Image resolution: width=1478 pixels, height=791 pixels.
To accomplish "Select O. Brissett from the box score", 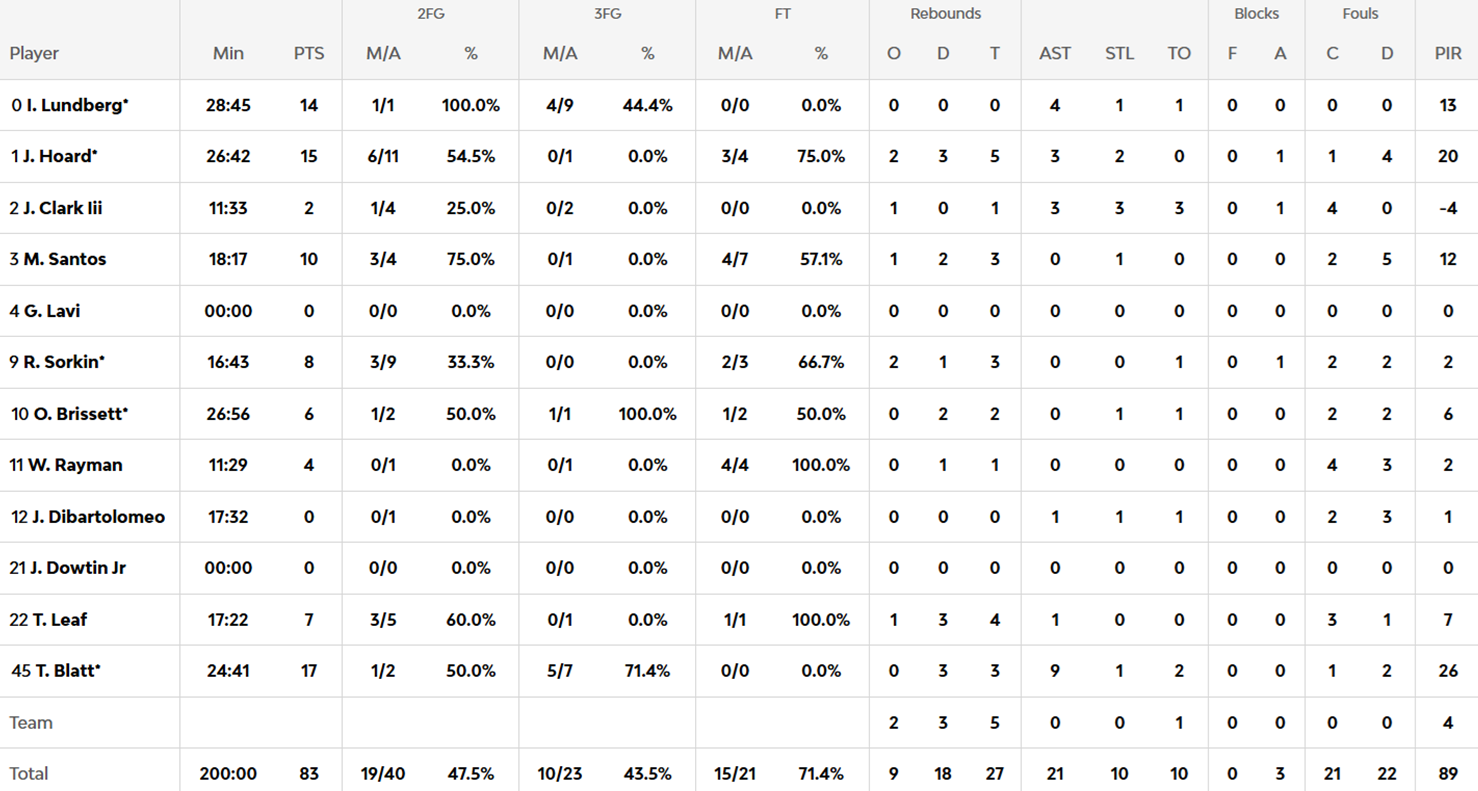I will 75,414.
